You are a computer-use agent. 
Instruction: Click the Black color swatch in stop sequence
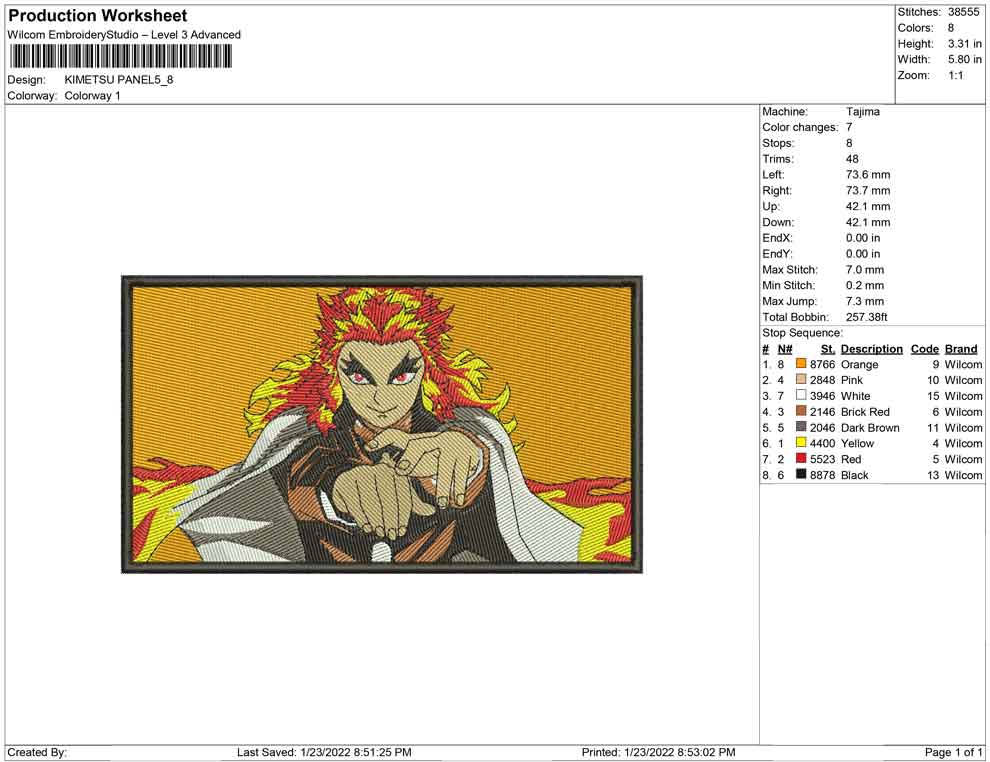[801, 474]
